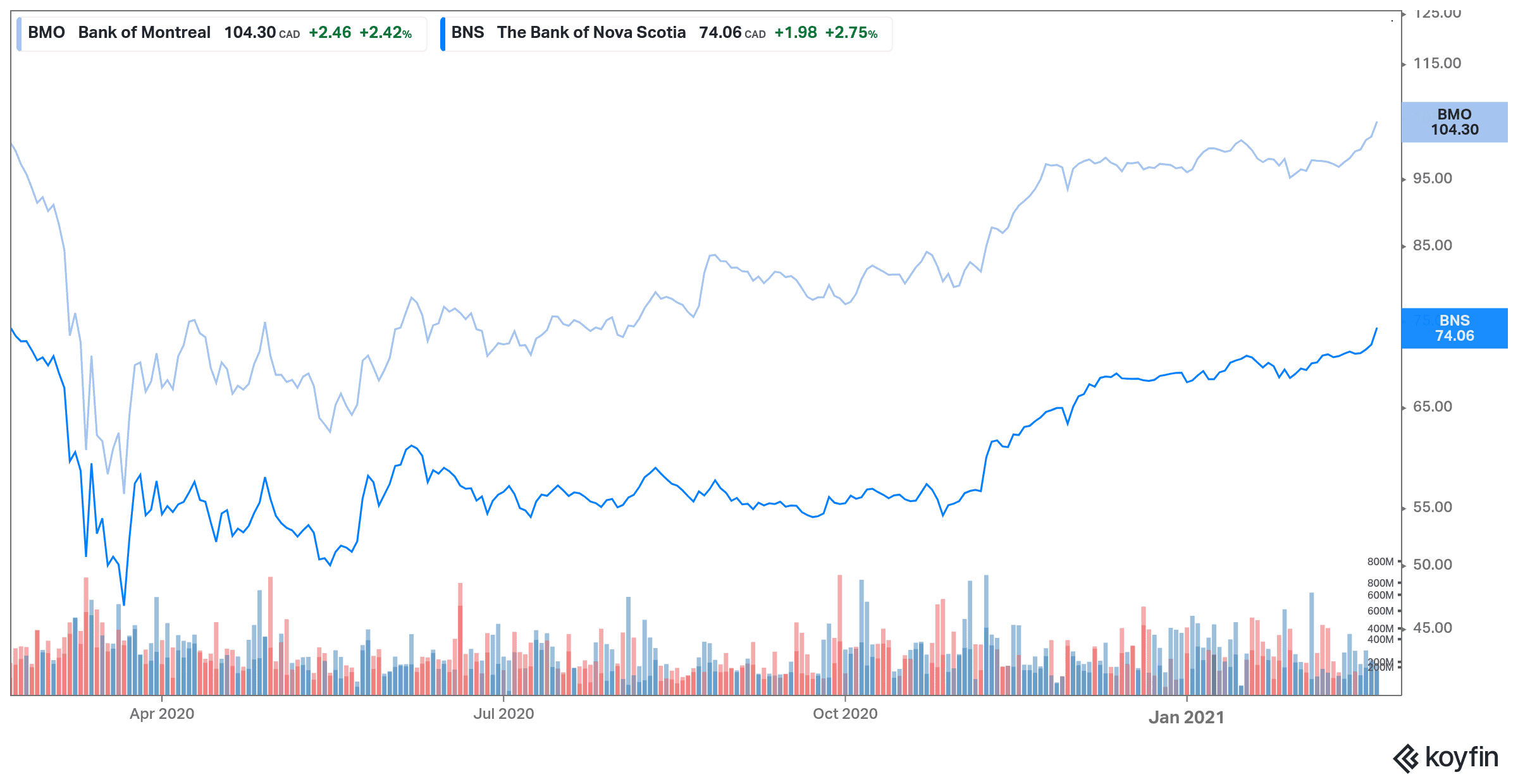Viewport: 1518px width, 784px height.
Task: Click the 115.00 price axis label
Action: (x=1437, y=63)
